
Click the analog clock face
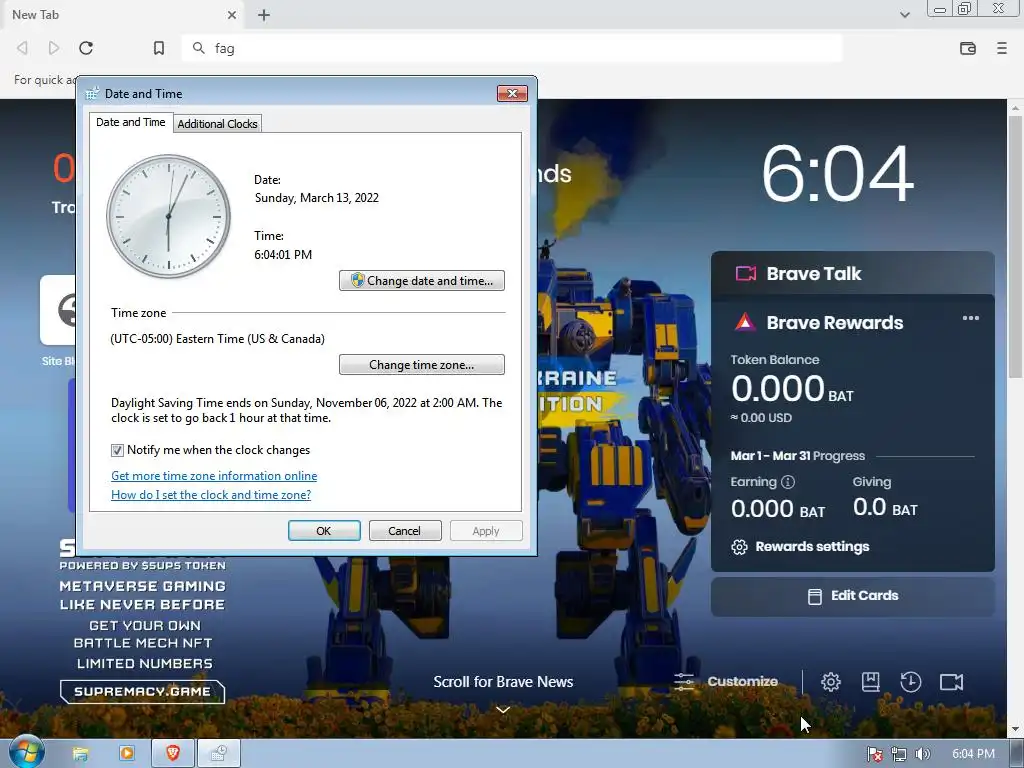coord(168,216)
